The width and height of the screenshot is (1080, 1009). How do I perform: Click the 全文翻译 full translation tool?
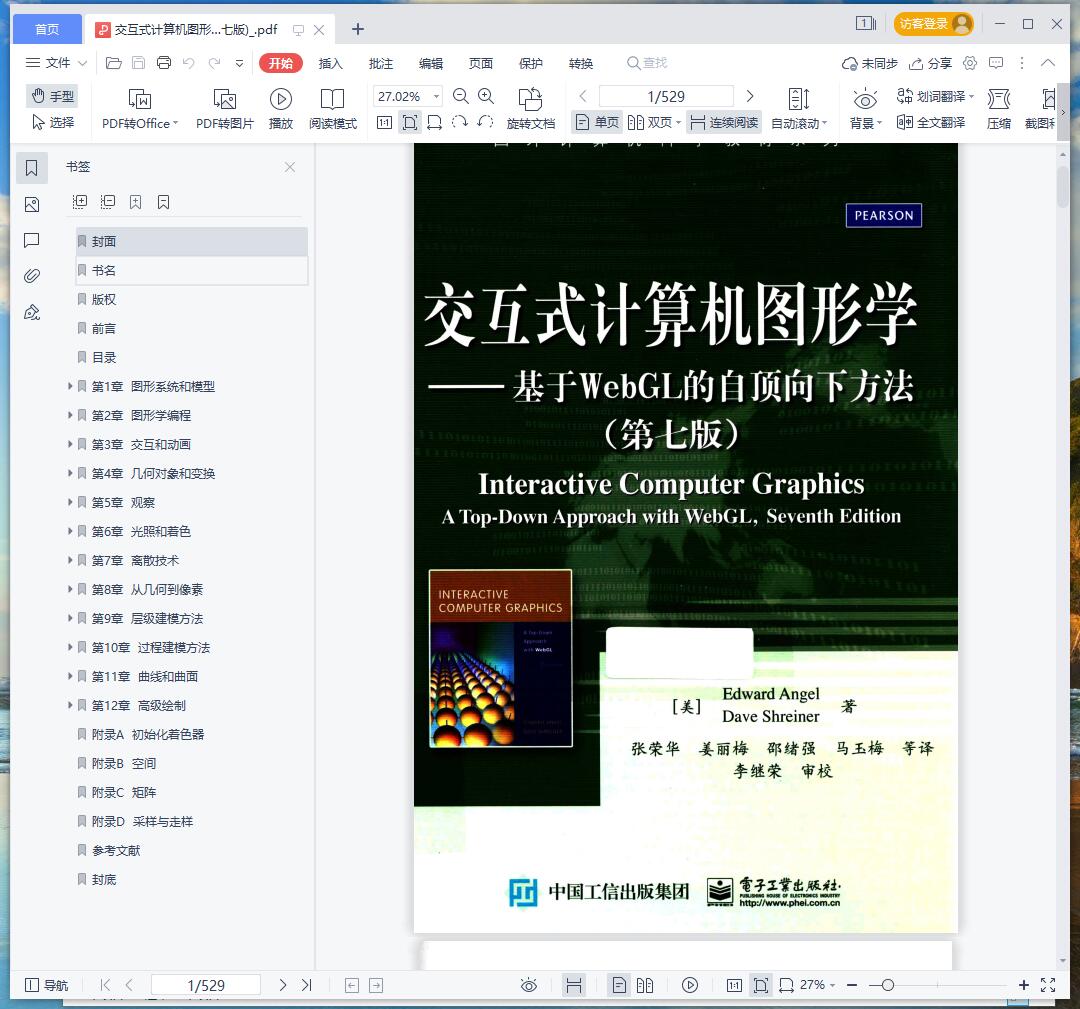click(931, 123)
